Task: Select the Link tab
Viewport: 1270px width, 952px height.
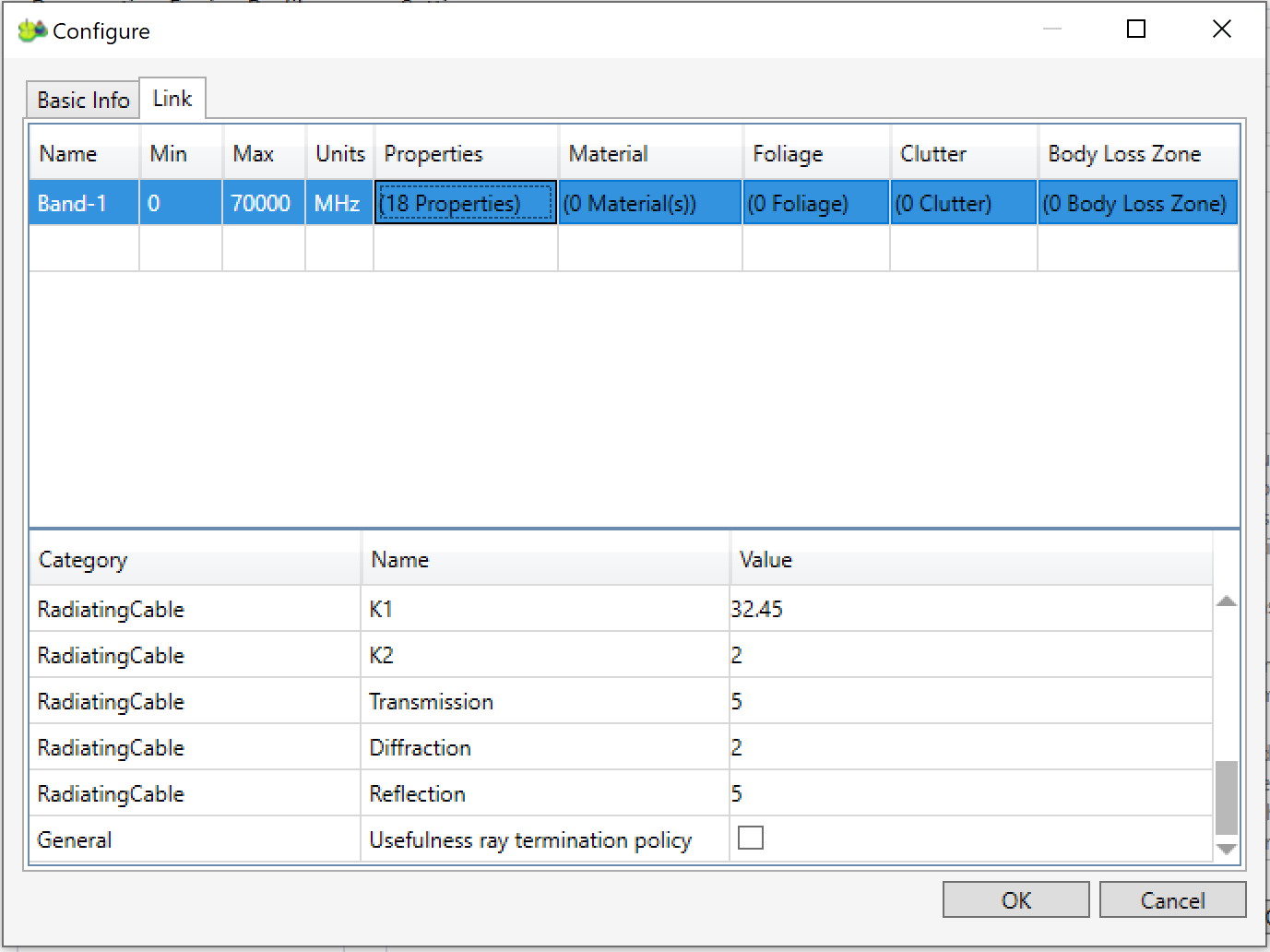Action: pos(172,99)
